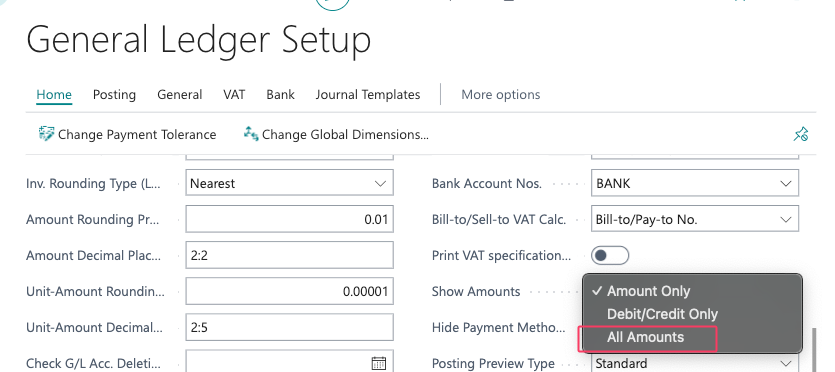
Task: Click the Unit-Amount Decimal Places field
Action: [289, 327]
